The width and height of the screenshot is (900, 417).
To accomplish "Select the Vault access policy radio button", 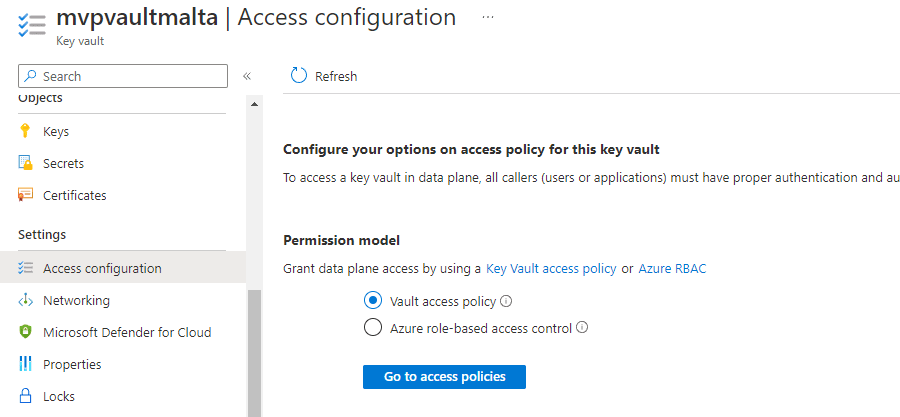I will [x=373, y=300].
